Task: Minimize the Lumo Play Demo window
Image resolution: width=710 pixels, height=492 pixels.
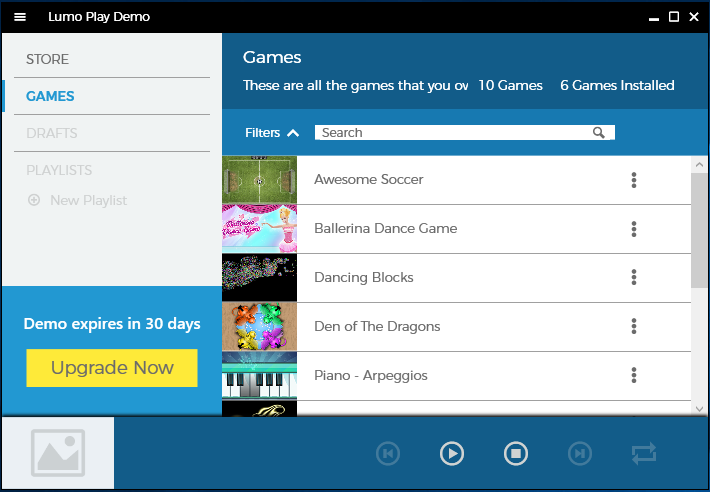Action: point(653,18)
